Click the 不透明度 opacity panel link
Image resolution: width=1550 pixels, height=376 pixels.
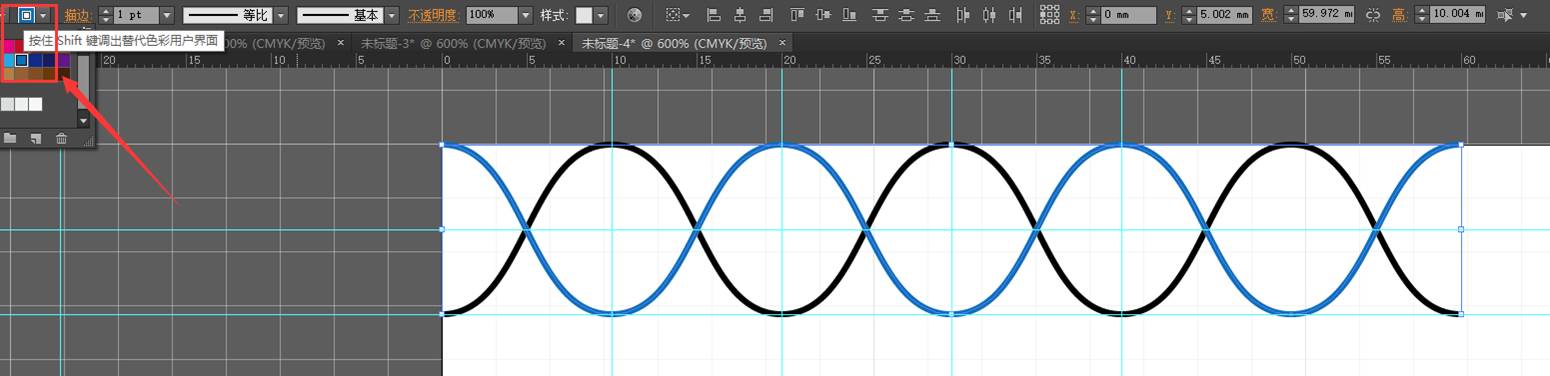coord(432,16)
